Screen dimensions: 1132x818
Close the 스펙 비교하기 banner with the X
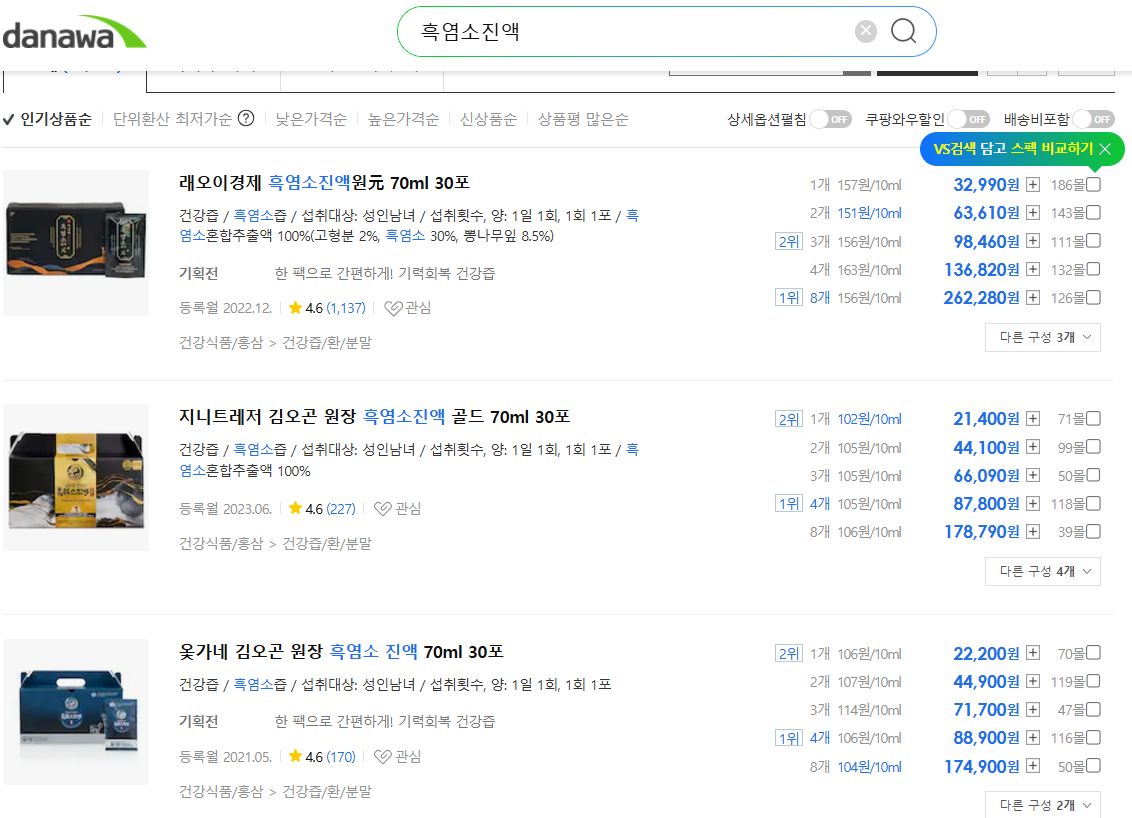[x=1107, y=148]
